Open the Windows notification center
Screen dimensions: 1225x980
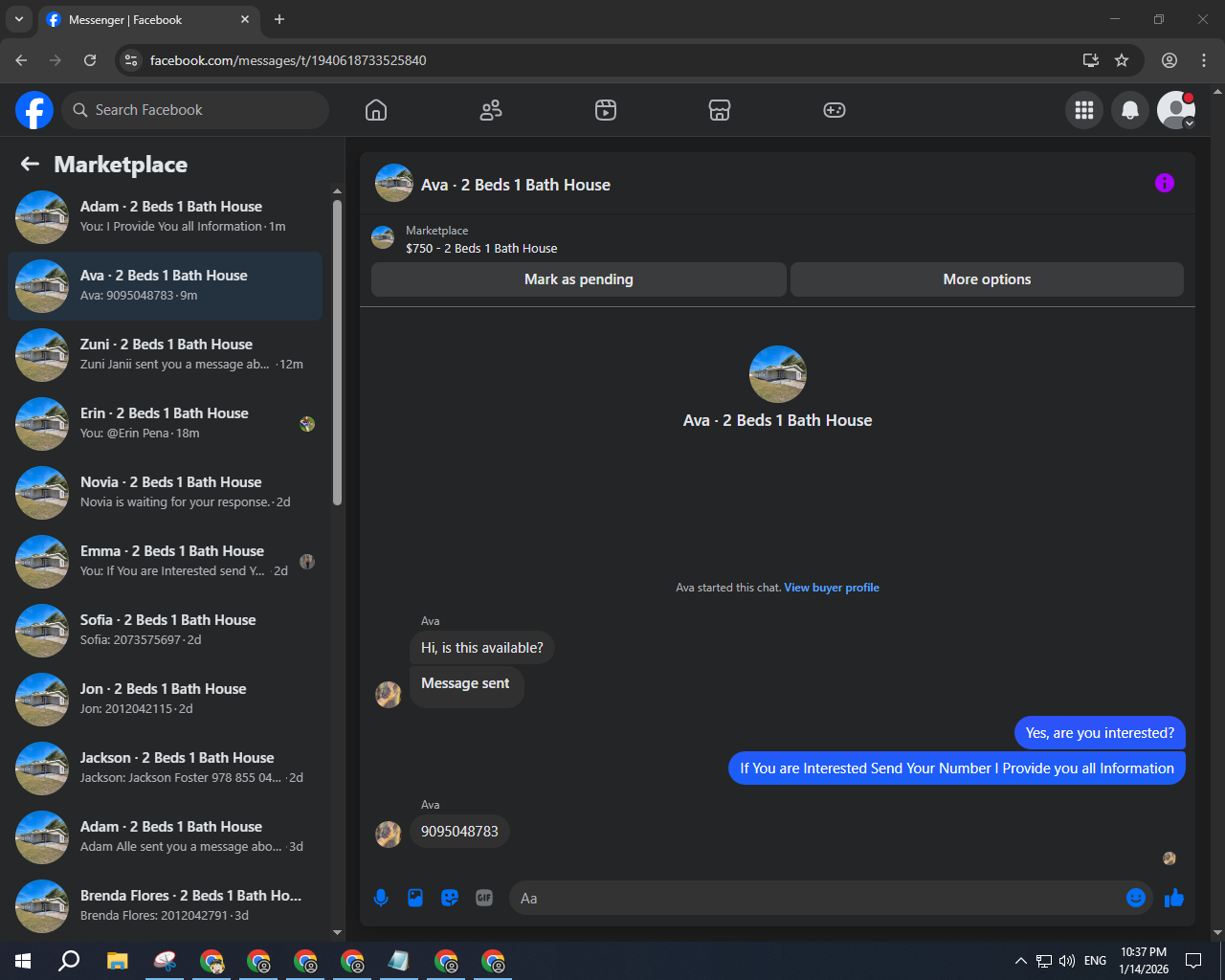(x=1193, y=961)
